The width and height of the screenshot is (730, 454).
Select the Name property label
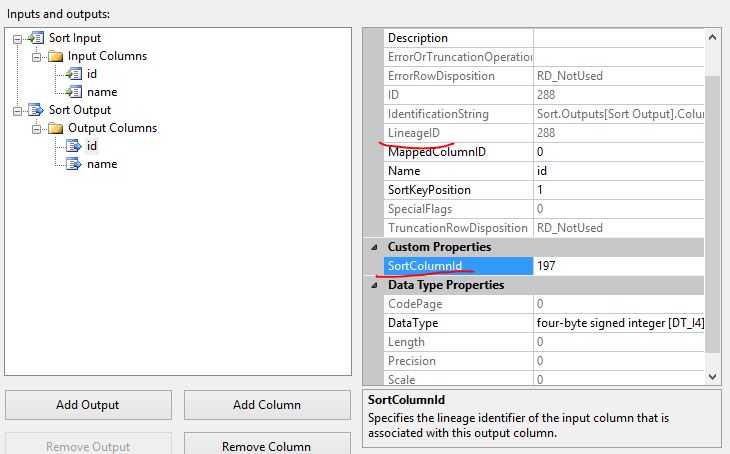(x=404, y=171)
